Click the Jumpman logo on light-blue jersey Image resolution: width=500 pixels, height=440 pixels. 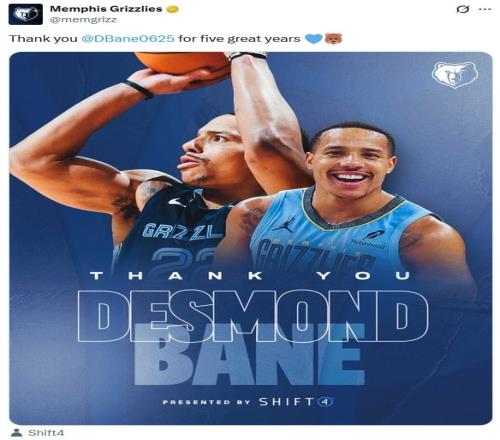click(284, 224)
